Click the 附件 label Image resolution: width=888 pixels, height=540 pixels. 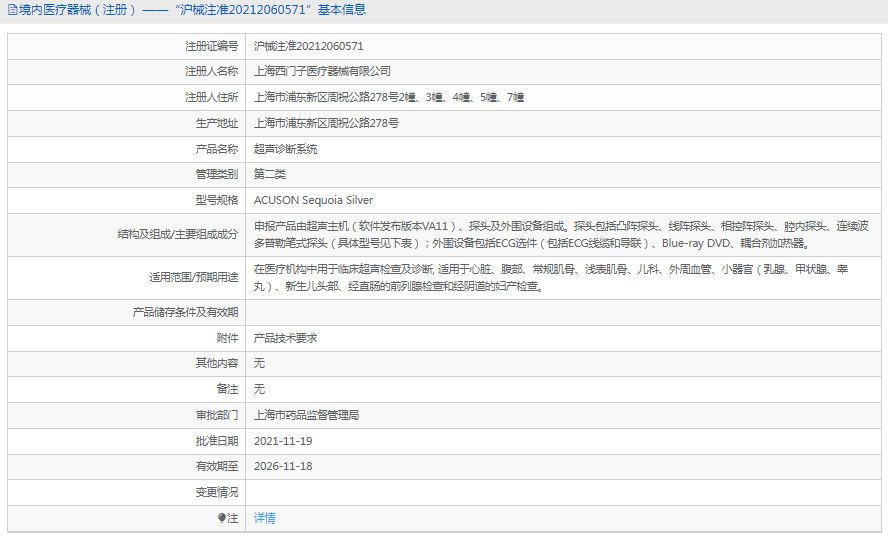coord(227,338)
